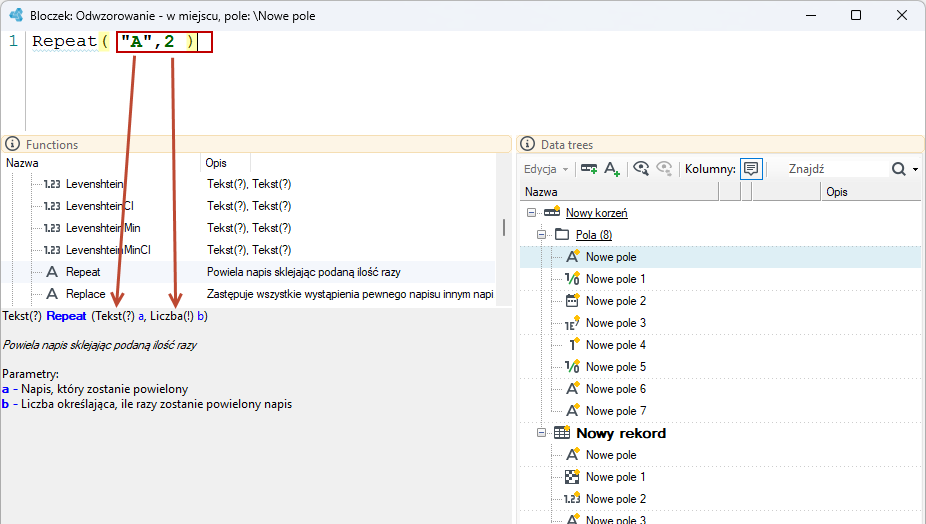Collapse the Nowy korzeń tree node
This screenshot has height=524, width=926.
coord(531,213)
